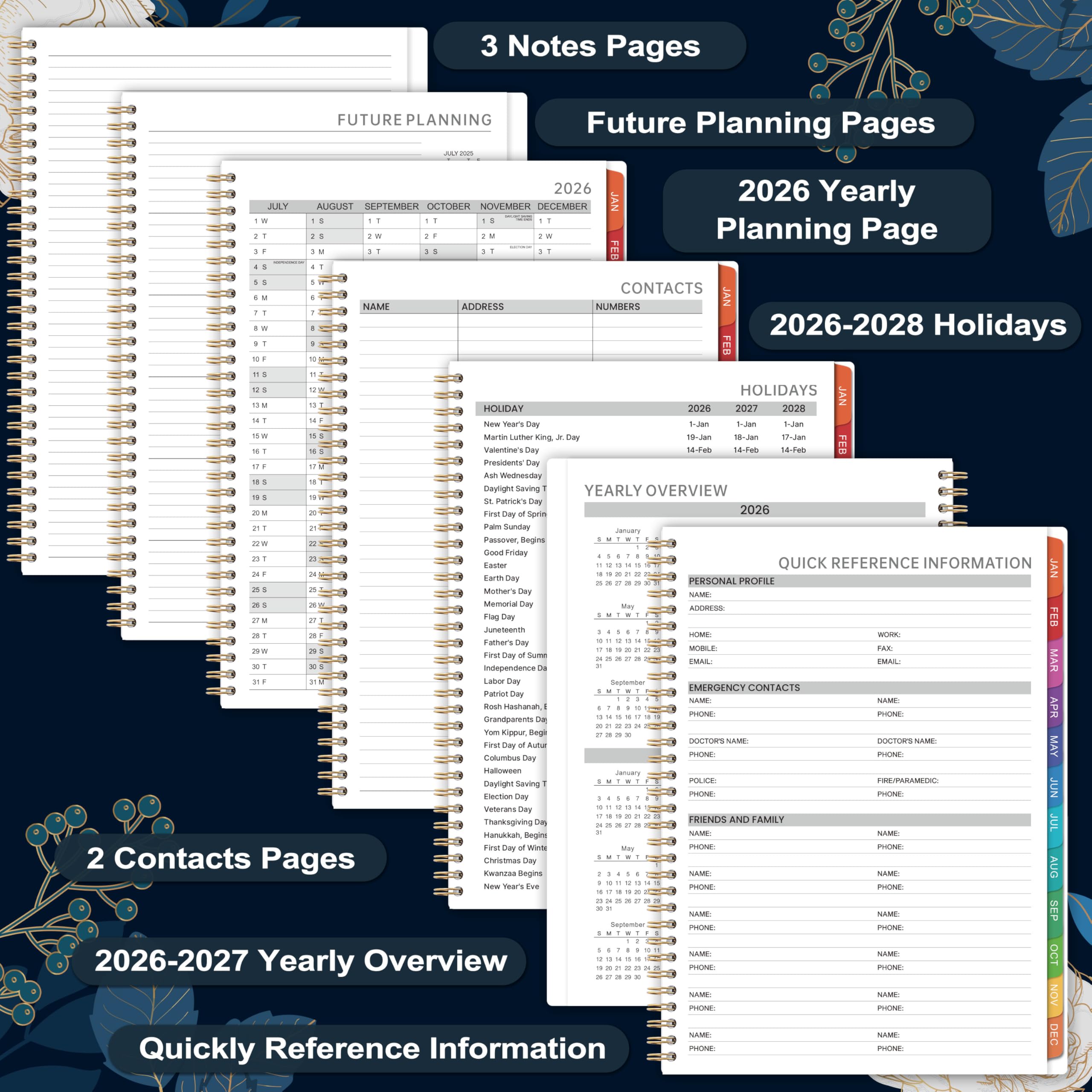The height and width of the screenshot is (1092, 1092).
Task: Click the Martin Luther King, Jr. Day row
Action: coord(531,437)
